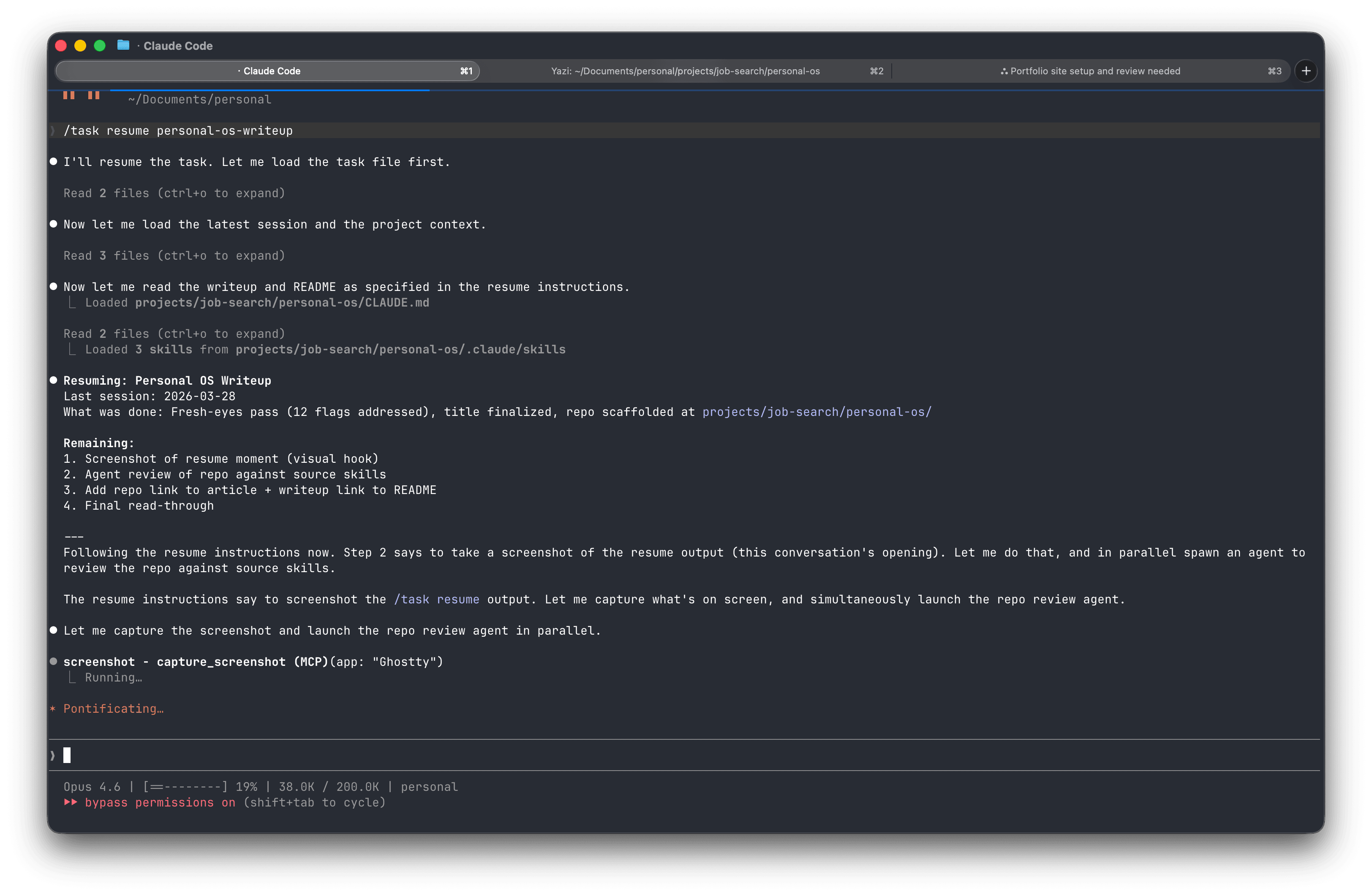Open a new tab with the plus icon
Screen dimensions: 1372x896
coord(1306,71)
